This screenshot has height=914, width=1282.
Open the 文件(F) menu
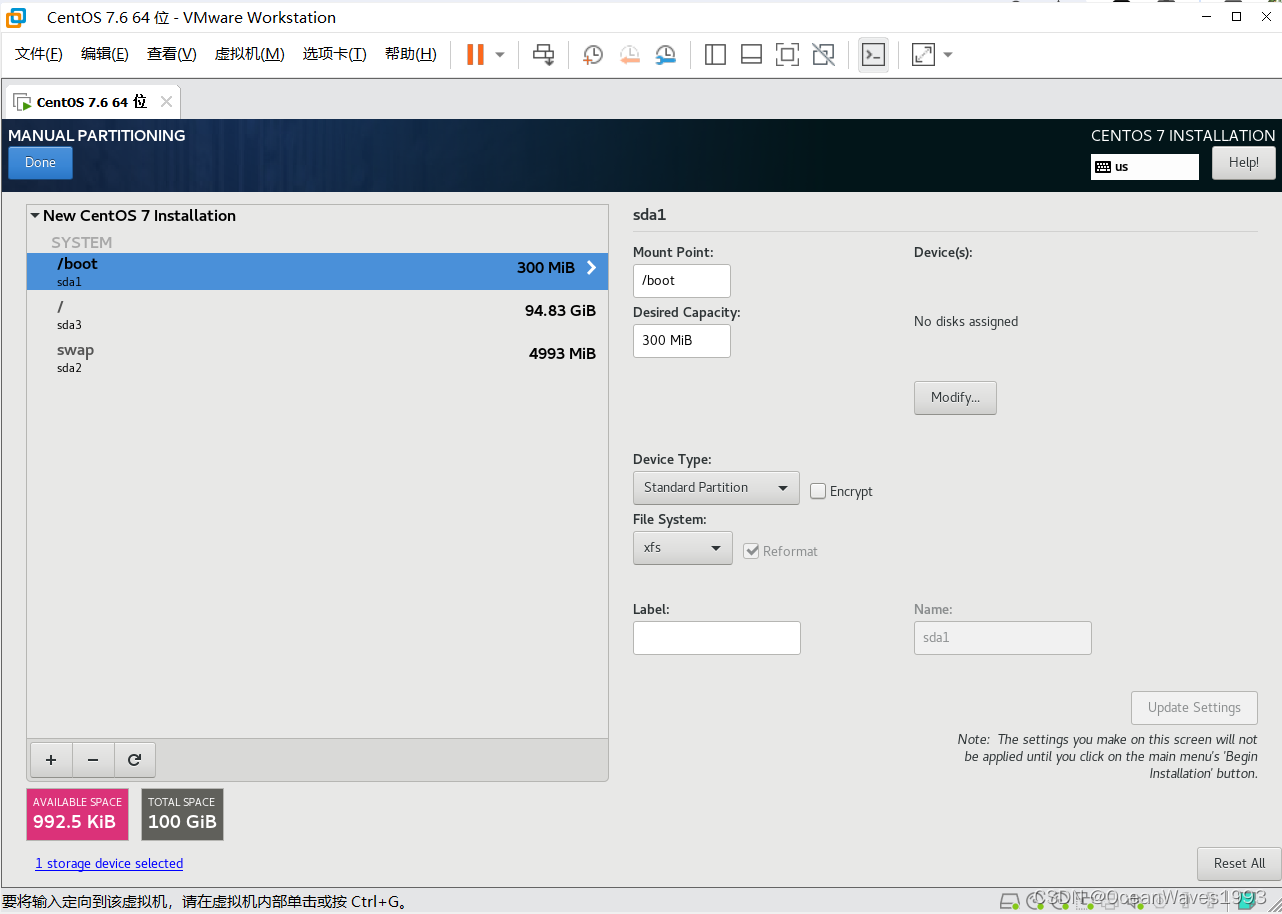pos(39,54)
